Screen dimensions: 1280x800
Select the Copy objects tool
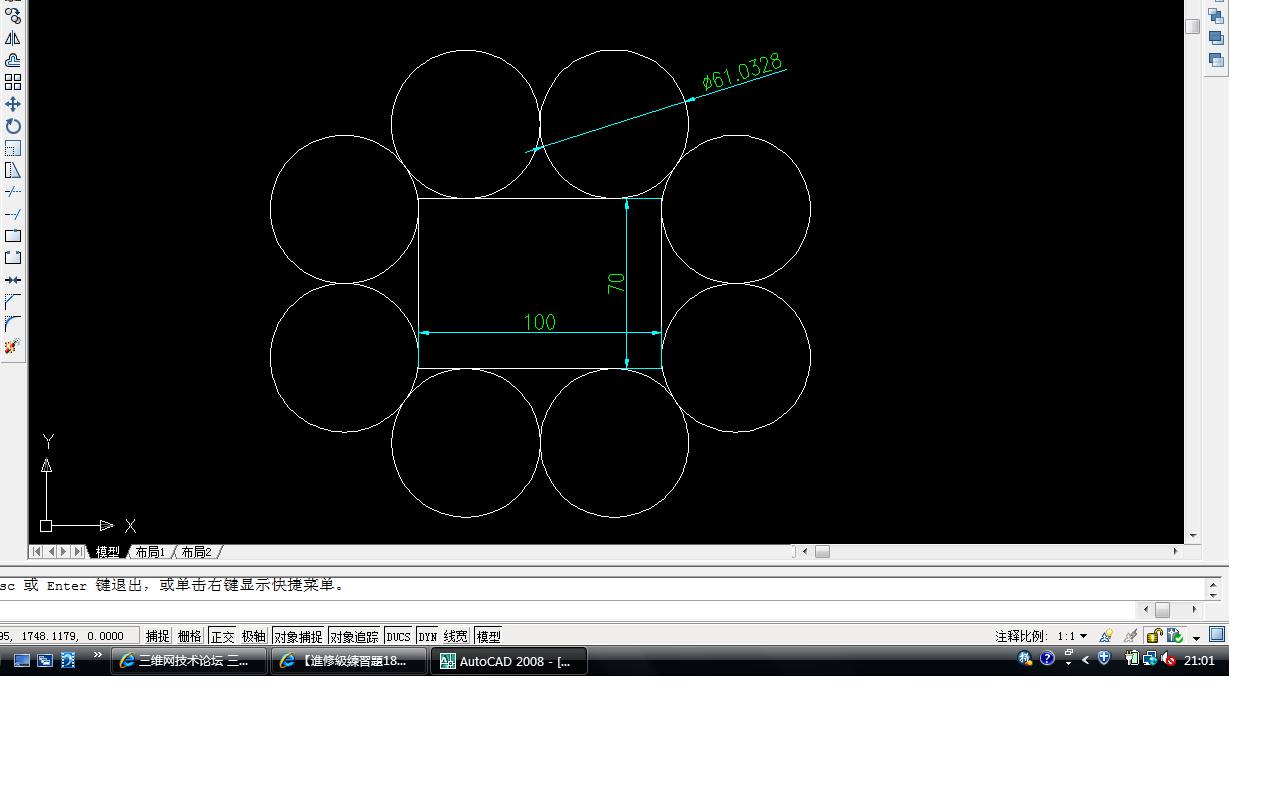(13, 16)
